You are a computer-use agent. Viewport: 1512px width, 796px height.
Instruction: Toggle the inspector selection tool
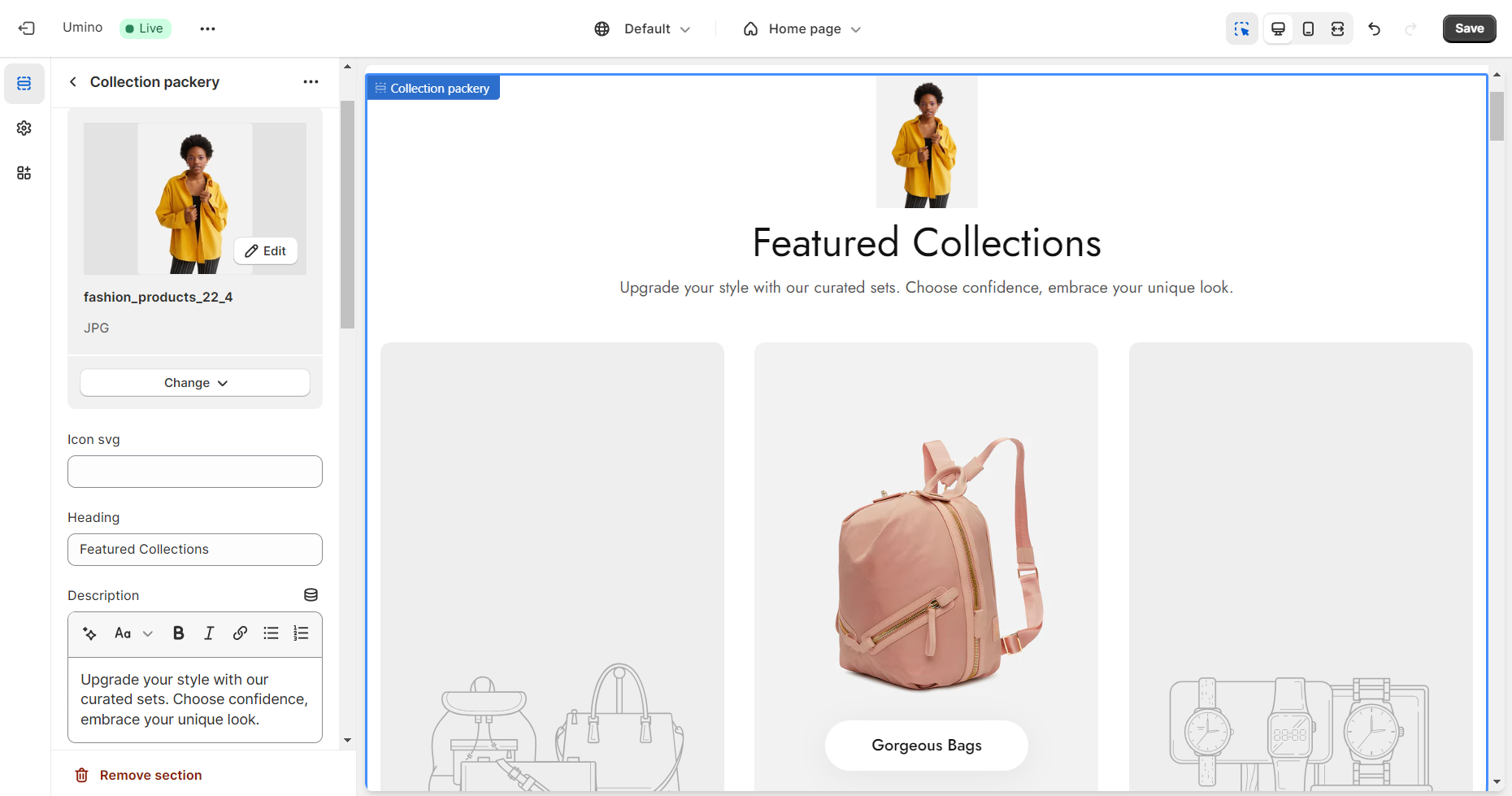point(1241,28)
